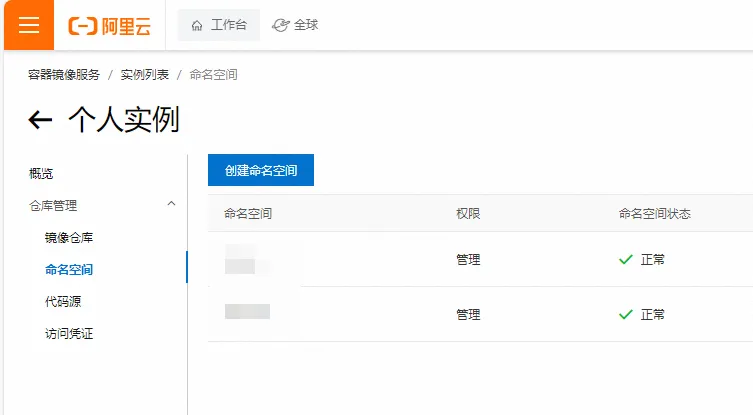This screenshot has height=415, width=753.
Task: Click the second row's blurred namespace name
Action: point(246,312)
